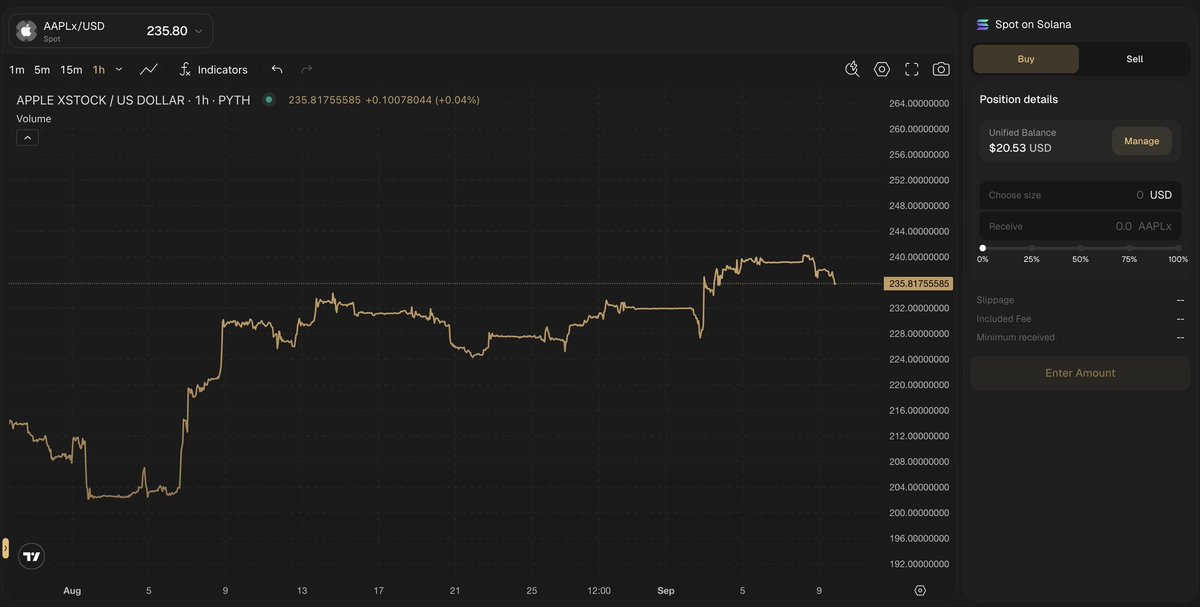The height and width of the screenshot is (607, 1200).
Task: Set size slider to 100%
Action: (x=1178, y=248)
